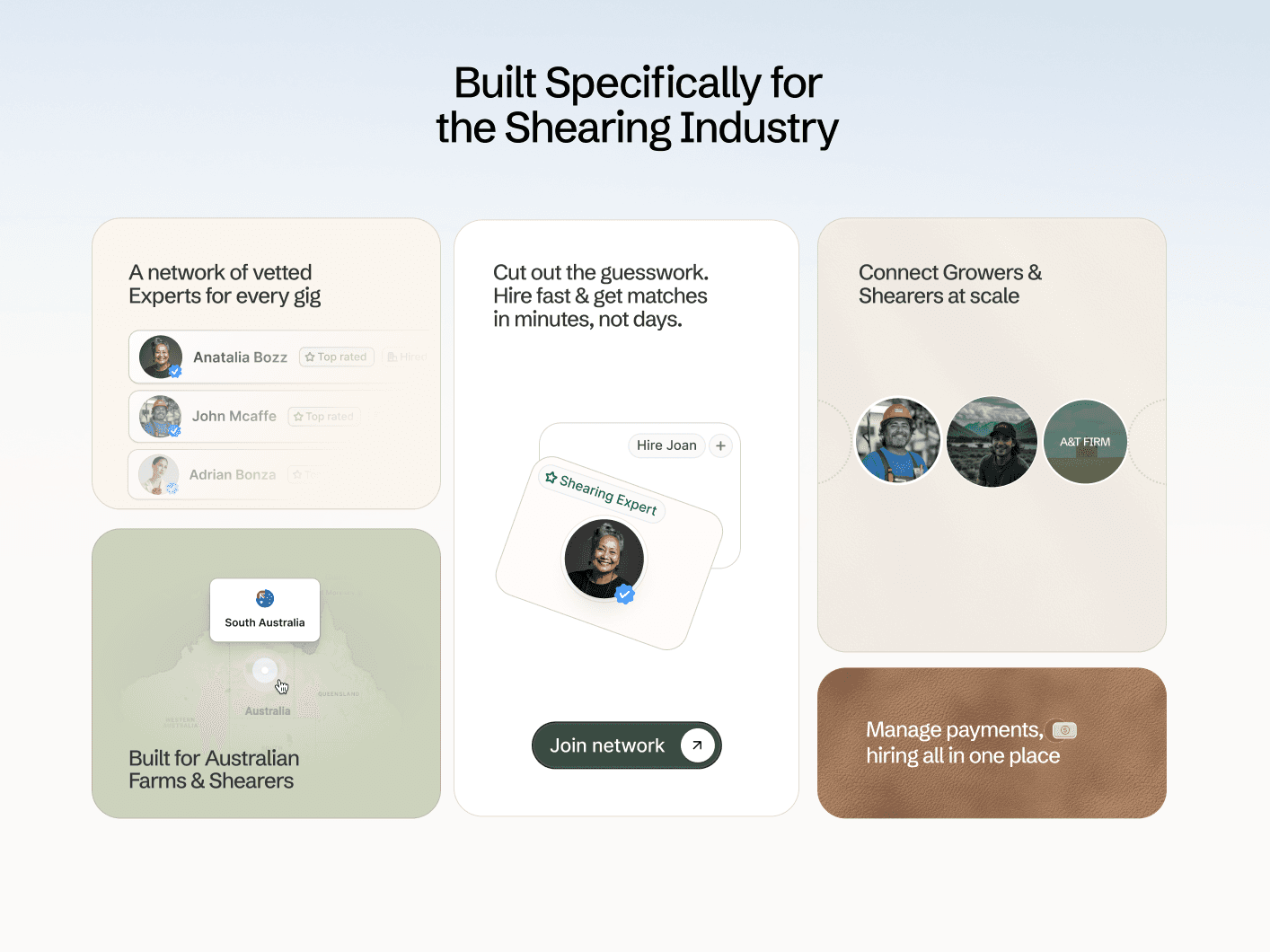Click the Top rated badge beside Anatalia Bozz
Image resolution: width=1270 pixels, height=952 pixels.
pos(336,357)
